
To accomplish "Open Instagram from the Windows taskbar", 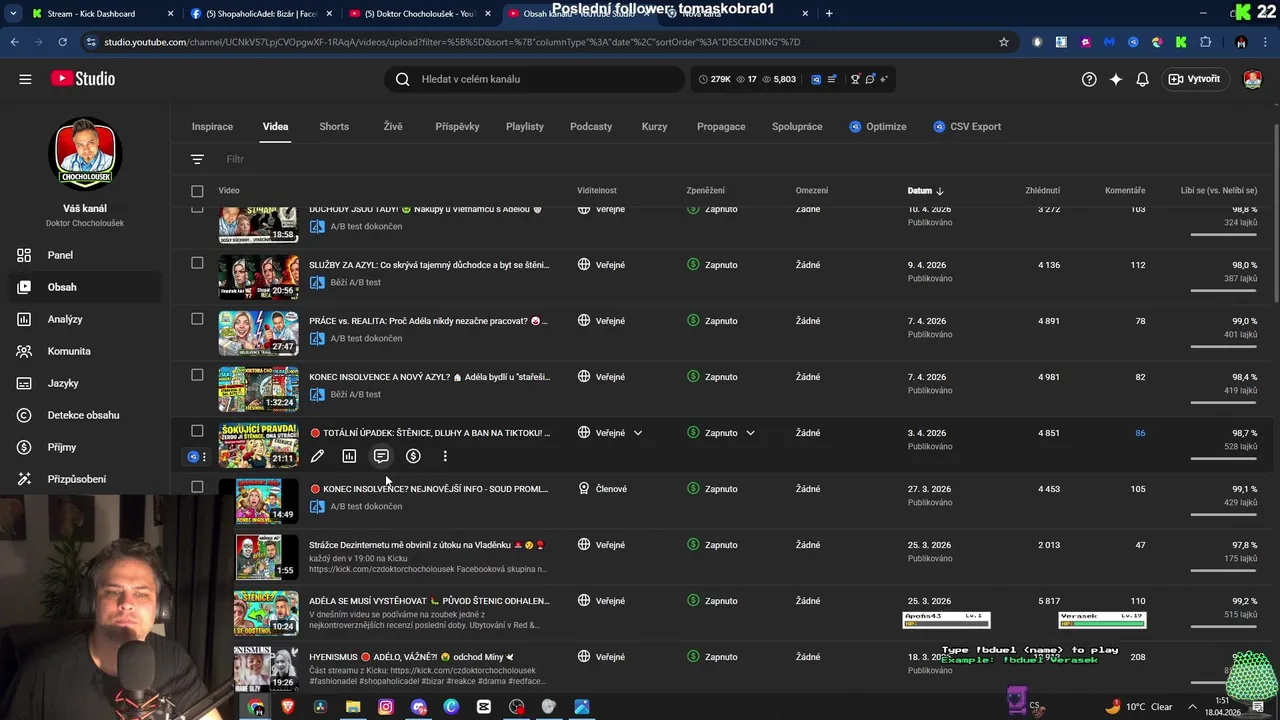I will (386, 707).
